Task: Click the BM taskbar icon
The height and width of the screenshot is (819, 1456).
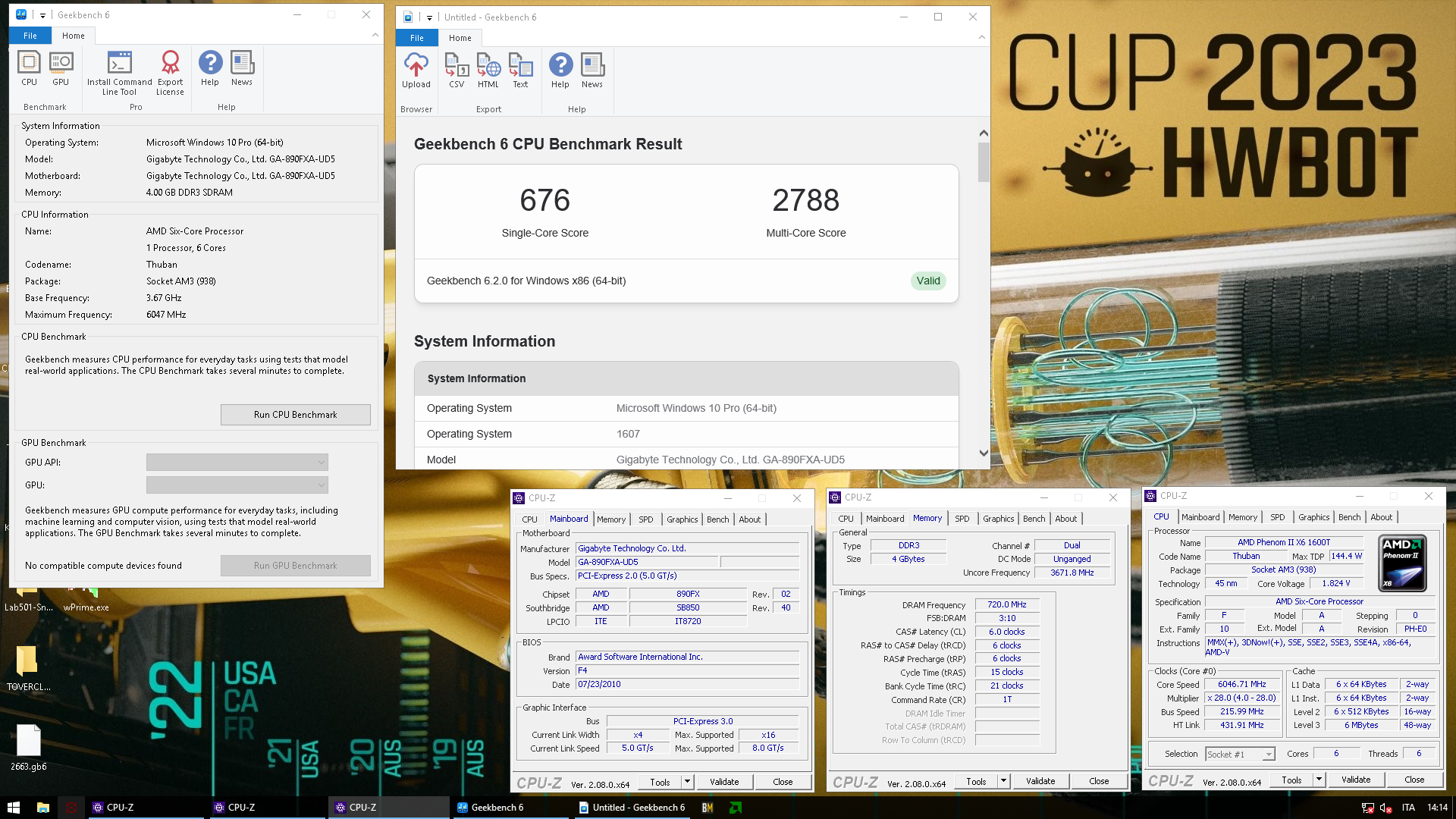Action: [708, 808]
